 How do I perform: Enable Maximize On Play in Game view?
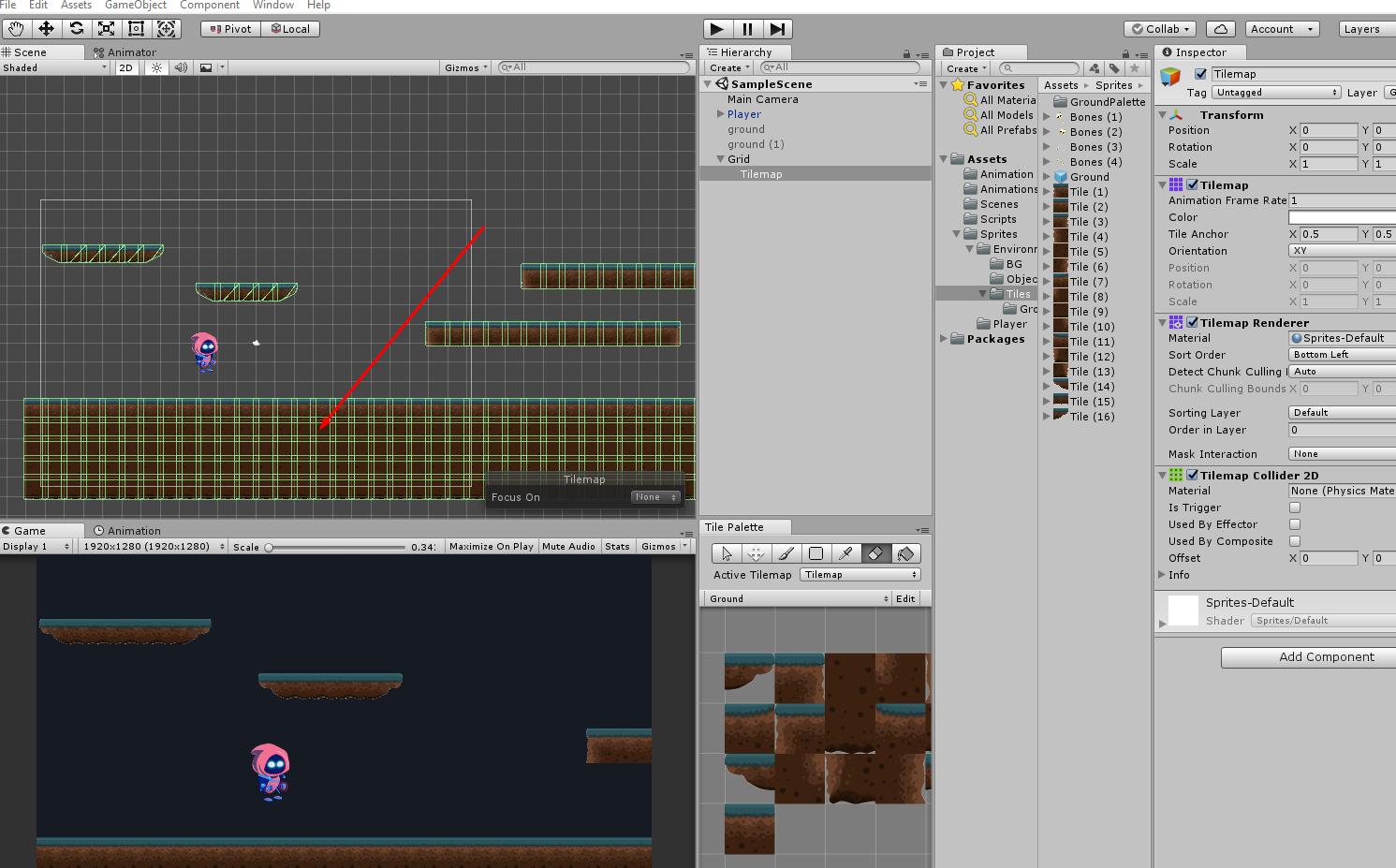point(491,546)
